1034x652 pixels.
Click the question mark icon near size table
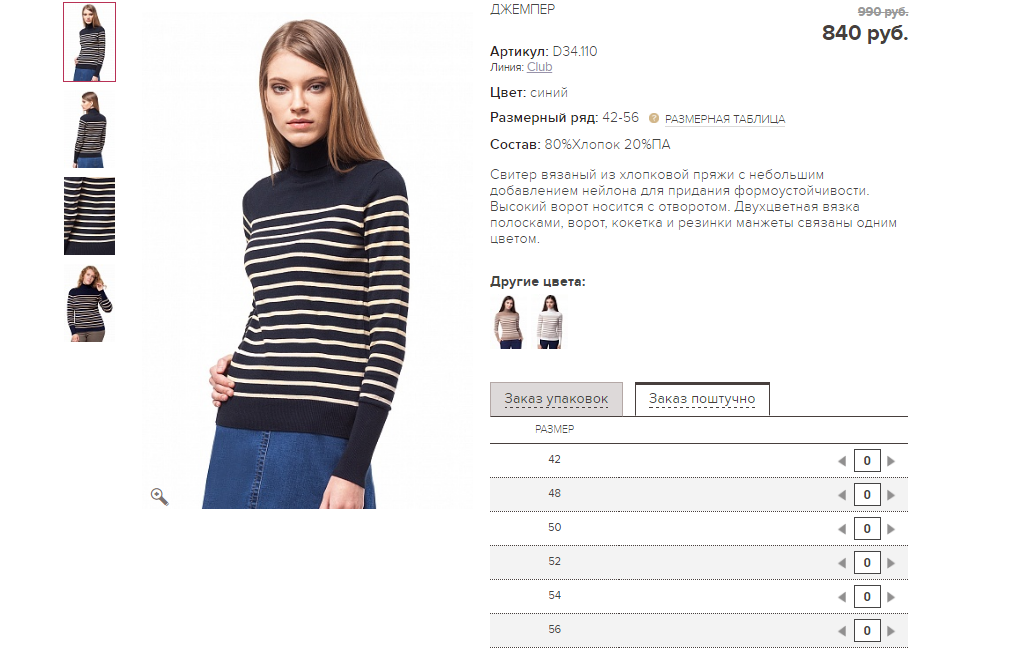coord(654,118)
